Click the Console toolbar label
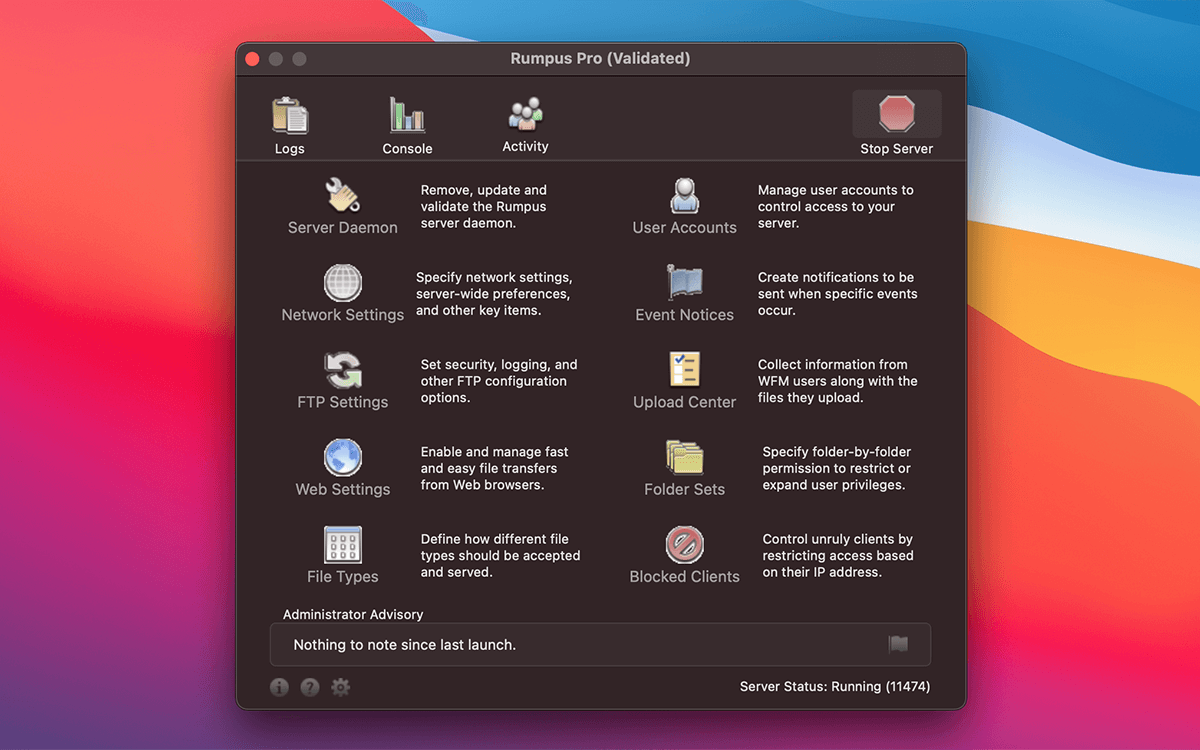Viewport: 1200px width, 750px height. coord(407,149)
